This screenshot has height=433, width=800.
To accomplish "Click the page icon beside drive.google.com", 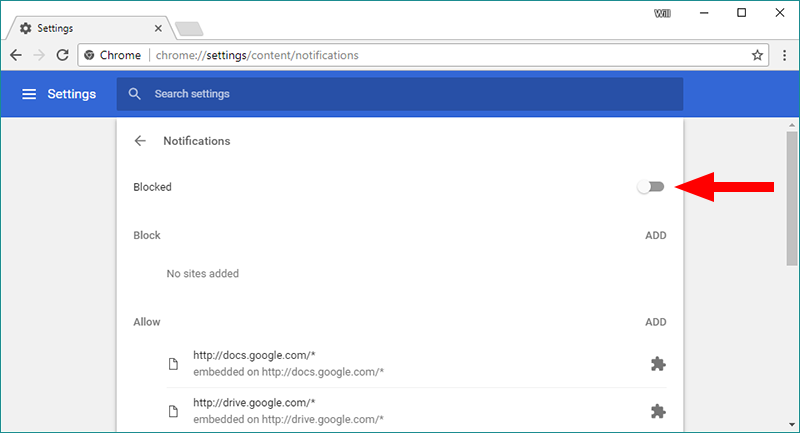I will 173,411.
